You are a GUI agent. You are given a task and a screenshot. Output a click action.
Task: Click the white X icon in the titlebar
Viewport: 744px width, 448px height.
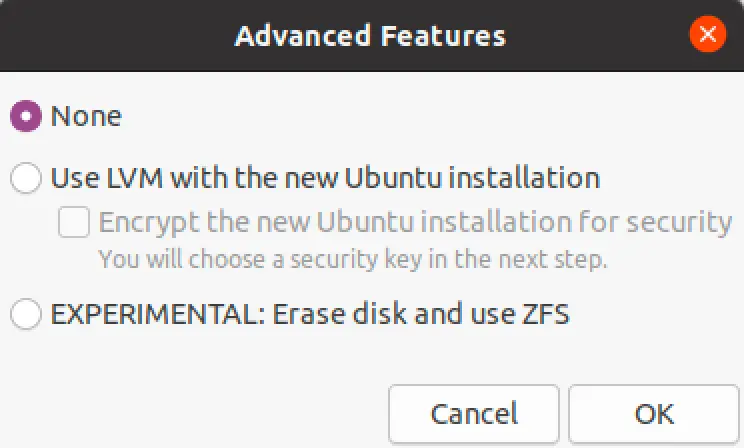pyautogui.click(x=707, y=34)
